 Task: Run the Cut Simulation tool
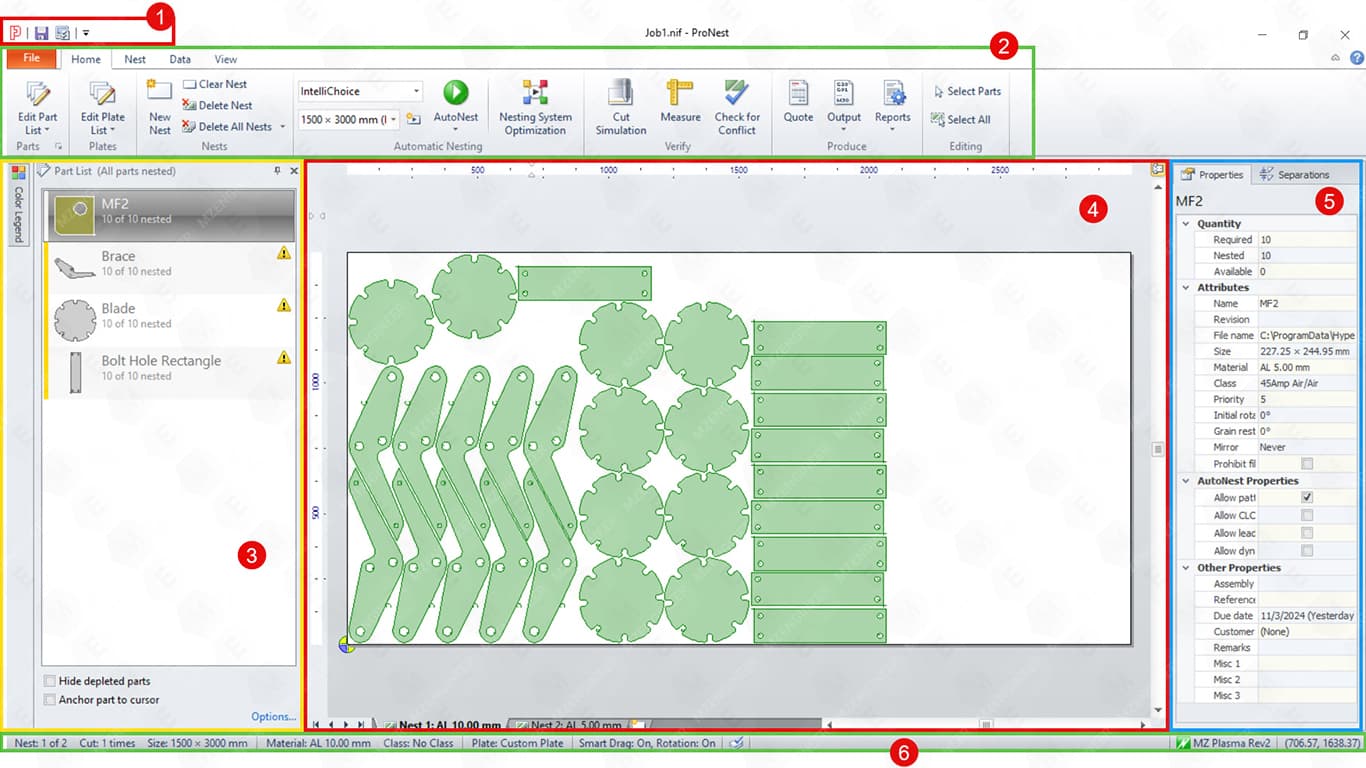tap(621, 108)
